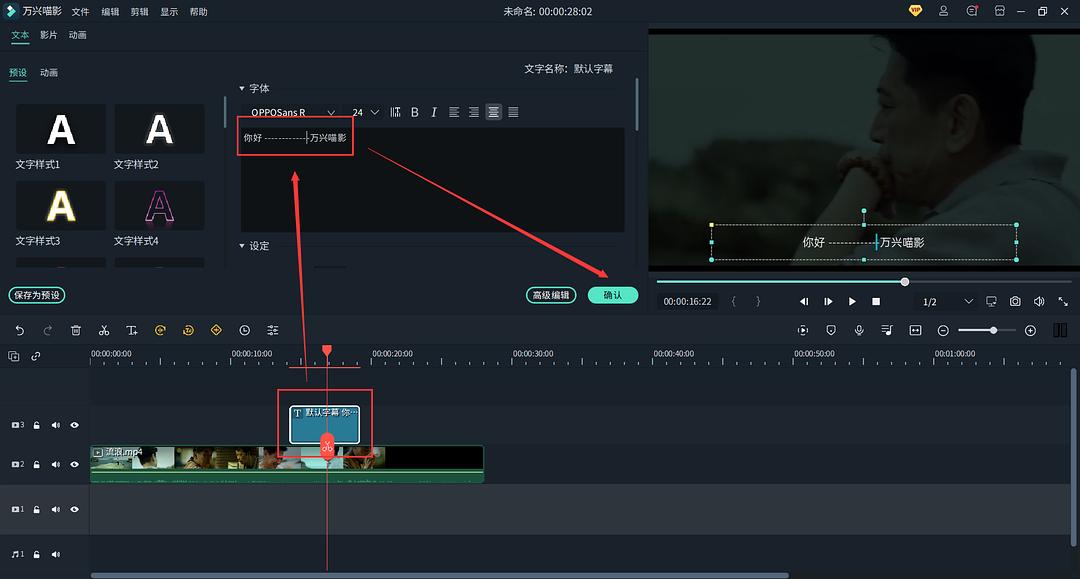Choose the 文字样式4 preset thumbnail

coord(159,205)
